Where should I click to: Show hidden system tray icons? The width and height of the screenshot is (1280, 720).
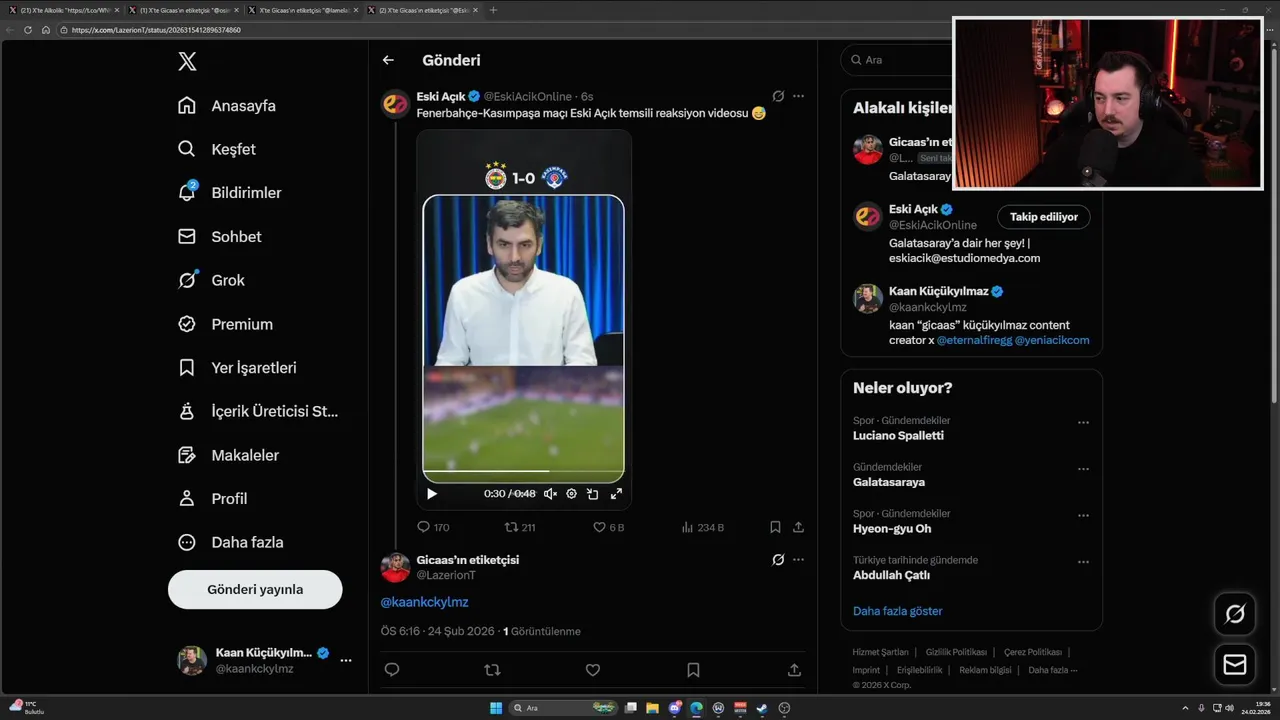1186,708
